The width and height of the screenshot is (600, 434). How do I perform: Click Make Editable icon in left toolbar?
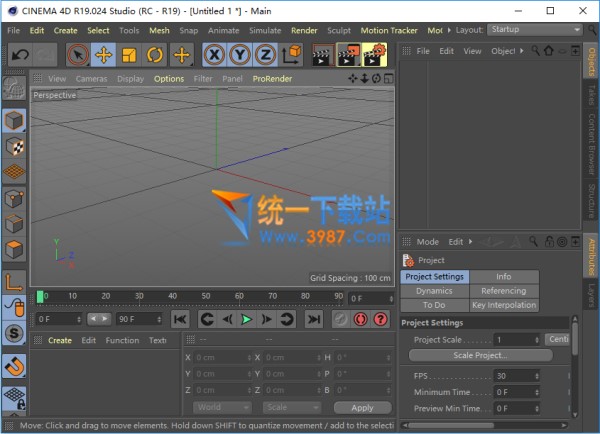pos(14,88)
